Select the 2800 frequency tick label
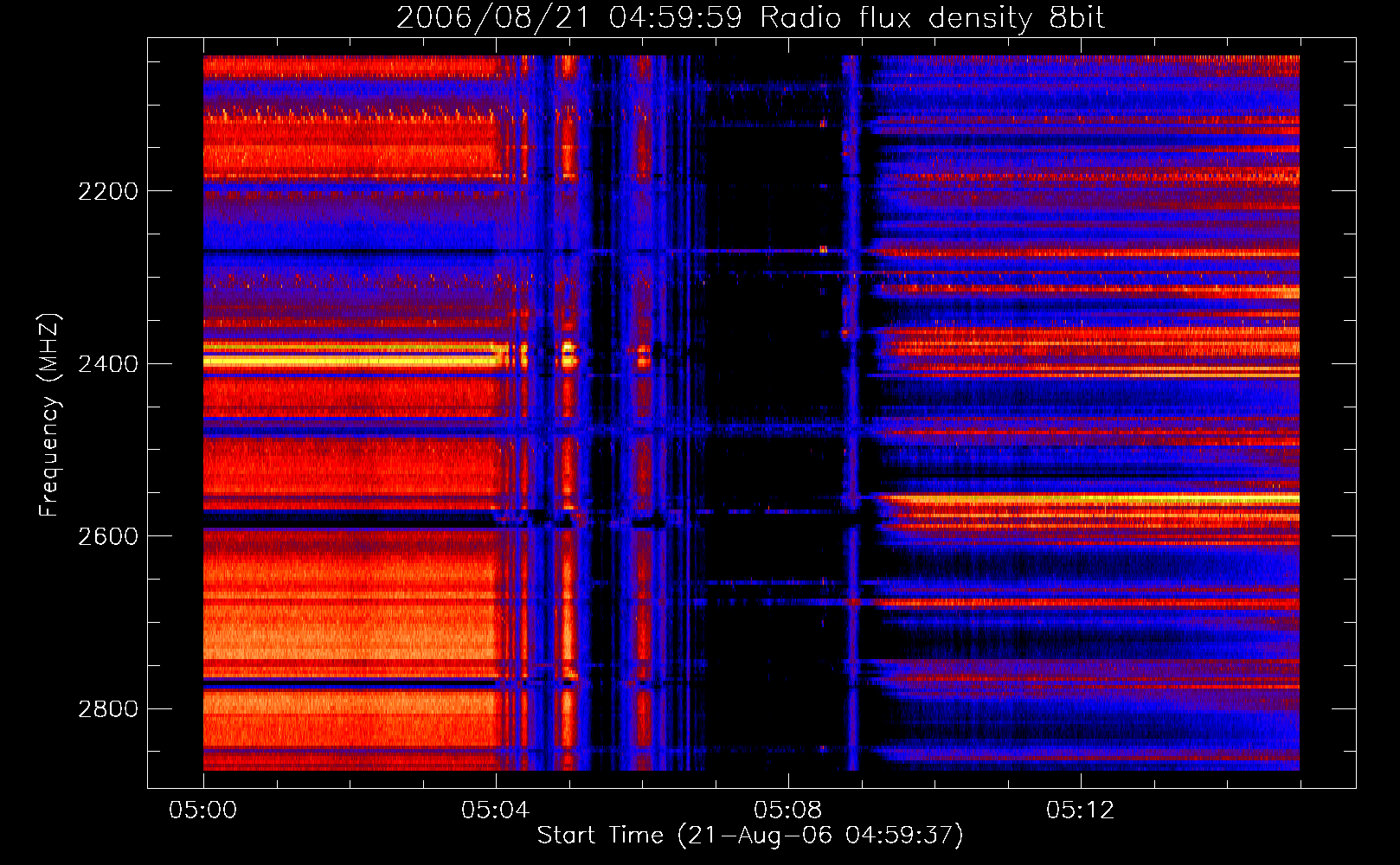 click(x=108, y=709)
